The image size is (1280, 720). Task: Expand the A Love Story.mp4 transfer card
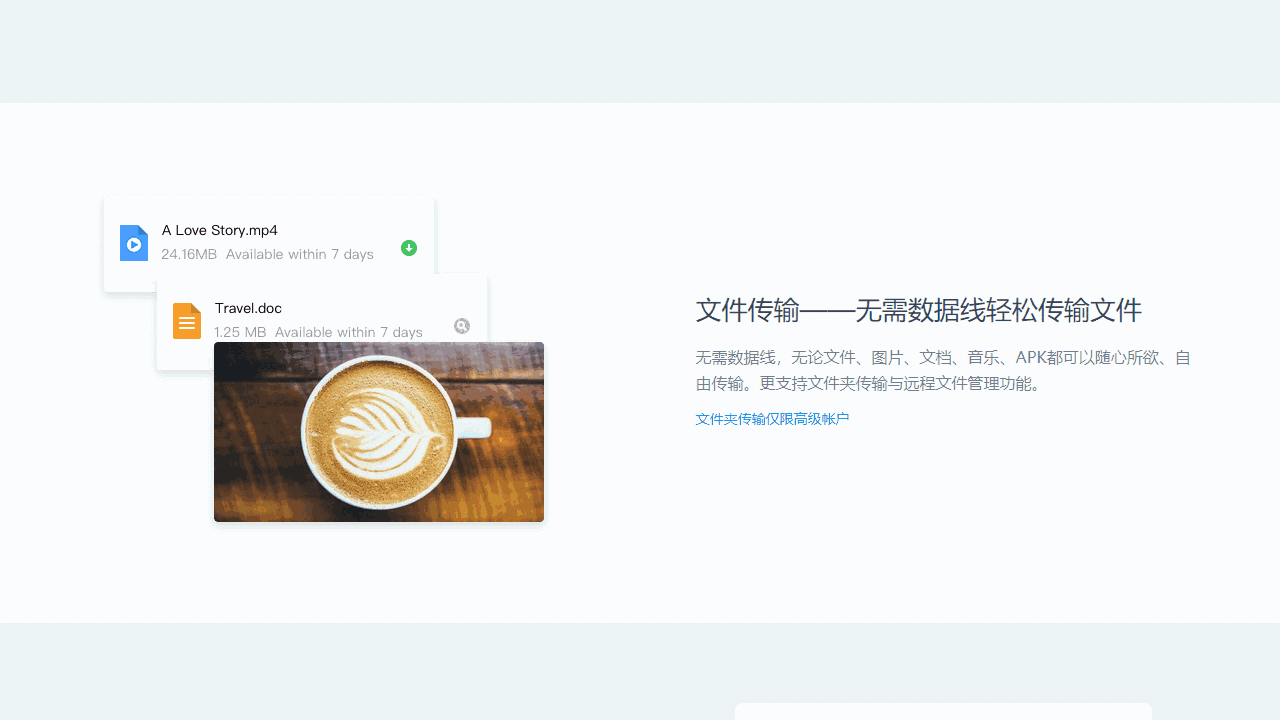pyautogui.click(x=268, y=242)
